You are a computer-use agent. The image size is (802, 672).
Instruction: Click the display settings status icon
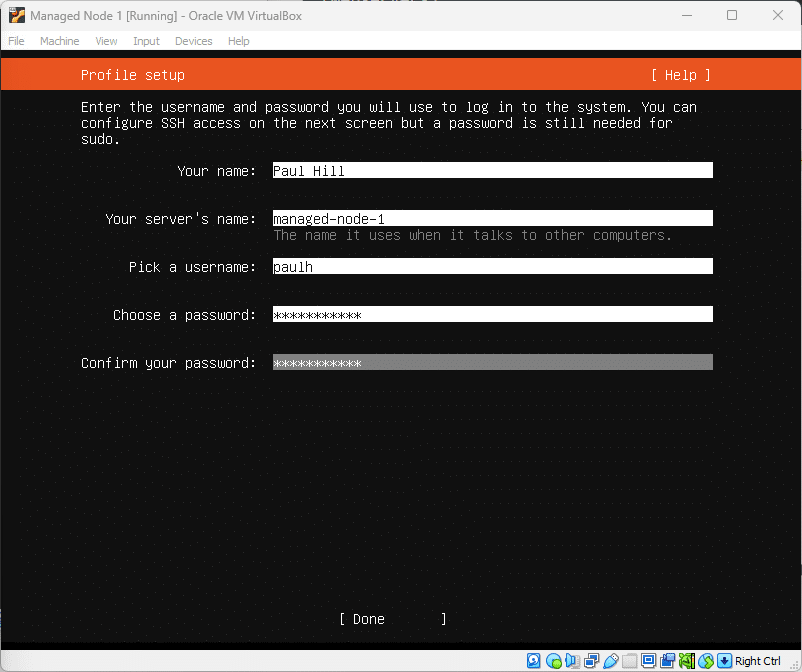[649, 661]
